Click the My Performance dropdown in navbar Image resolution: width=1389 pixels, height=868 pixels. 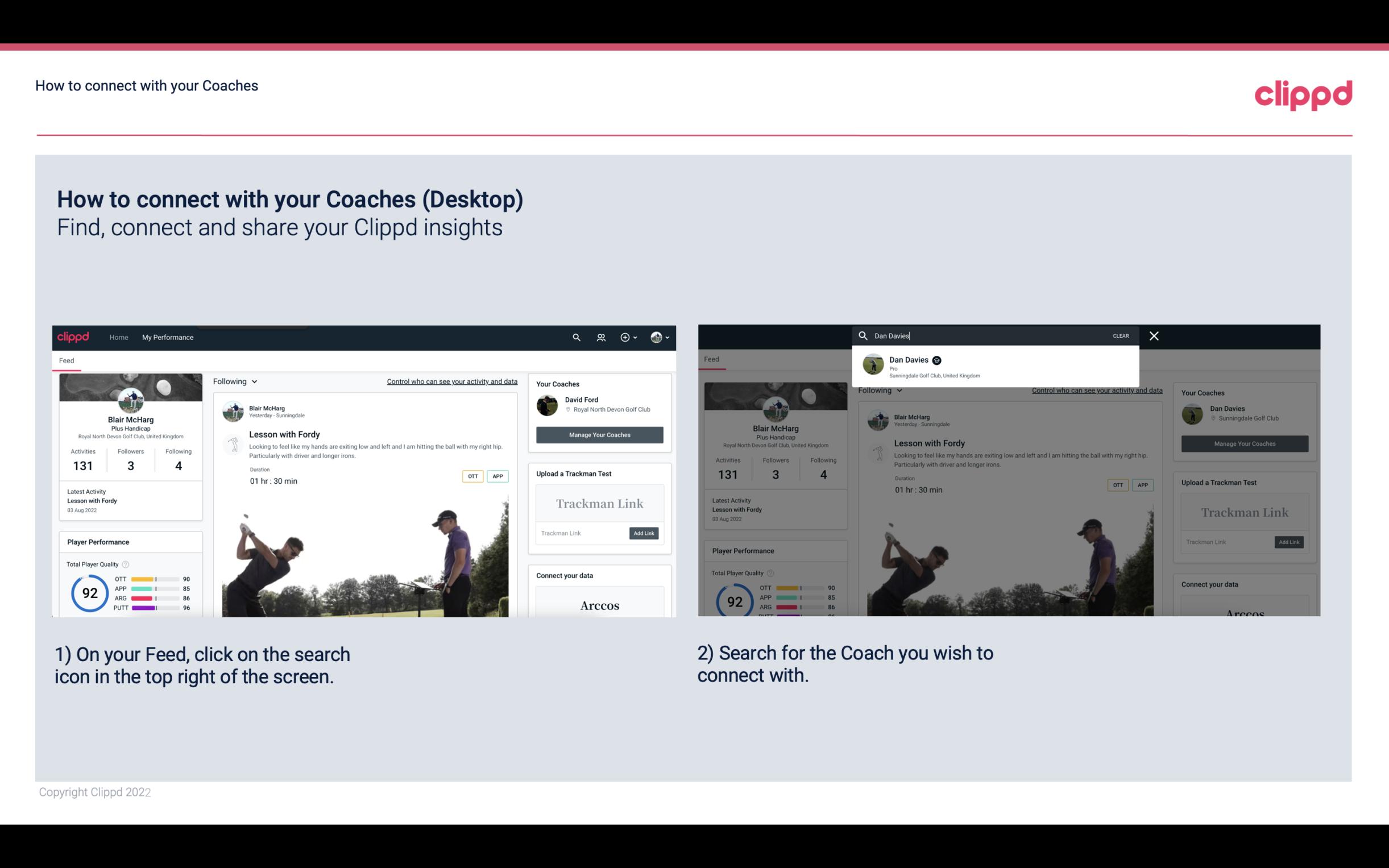169,337
